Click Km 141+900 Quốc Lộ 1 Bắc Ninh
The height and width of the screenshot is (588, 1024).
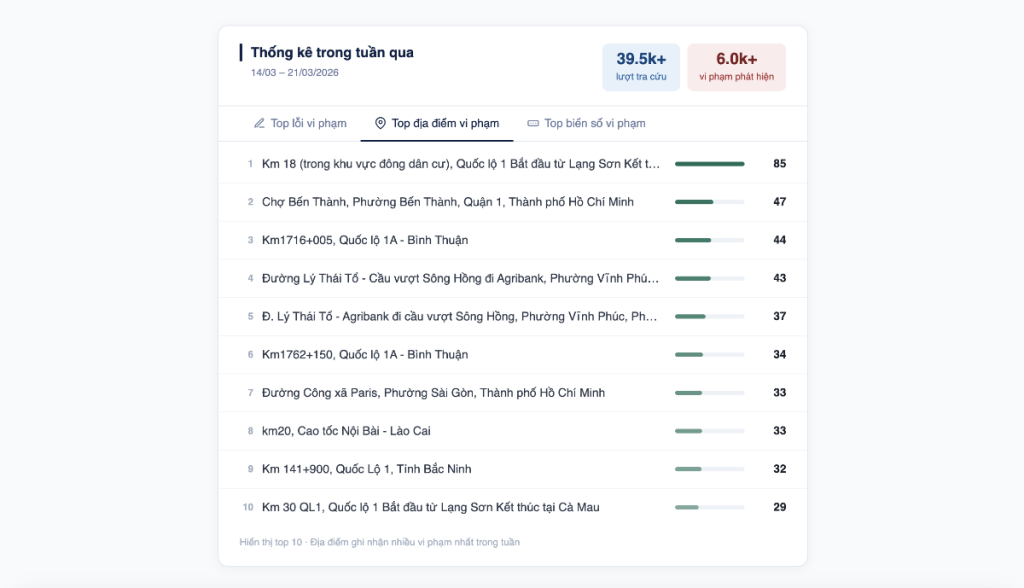click(366, 469)
